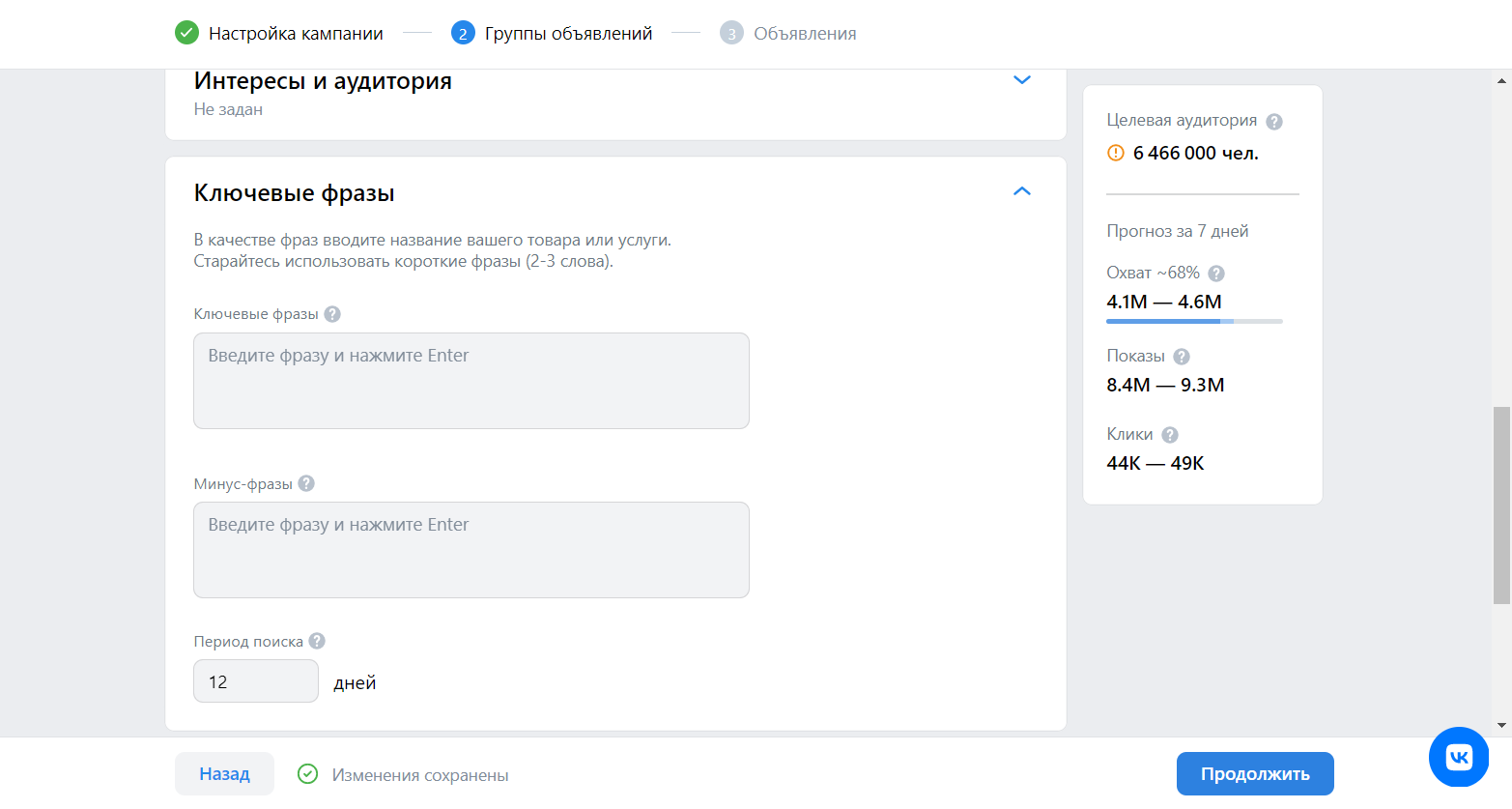Click help icon next to Ключевые фразы label
The height and width of the screenshot is (809, 1512).
tap(332, 314)
